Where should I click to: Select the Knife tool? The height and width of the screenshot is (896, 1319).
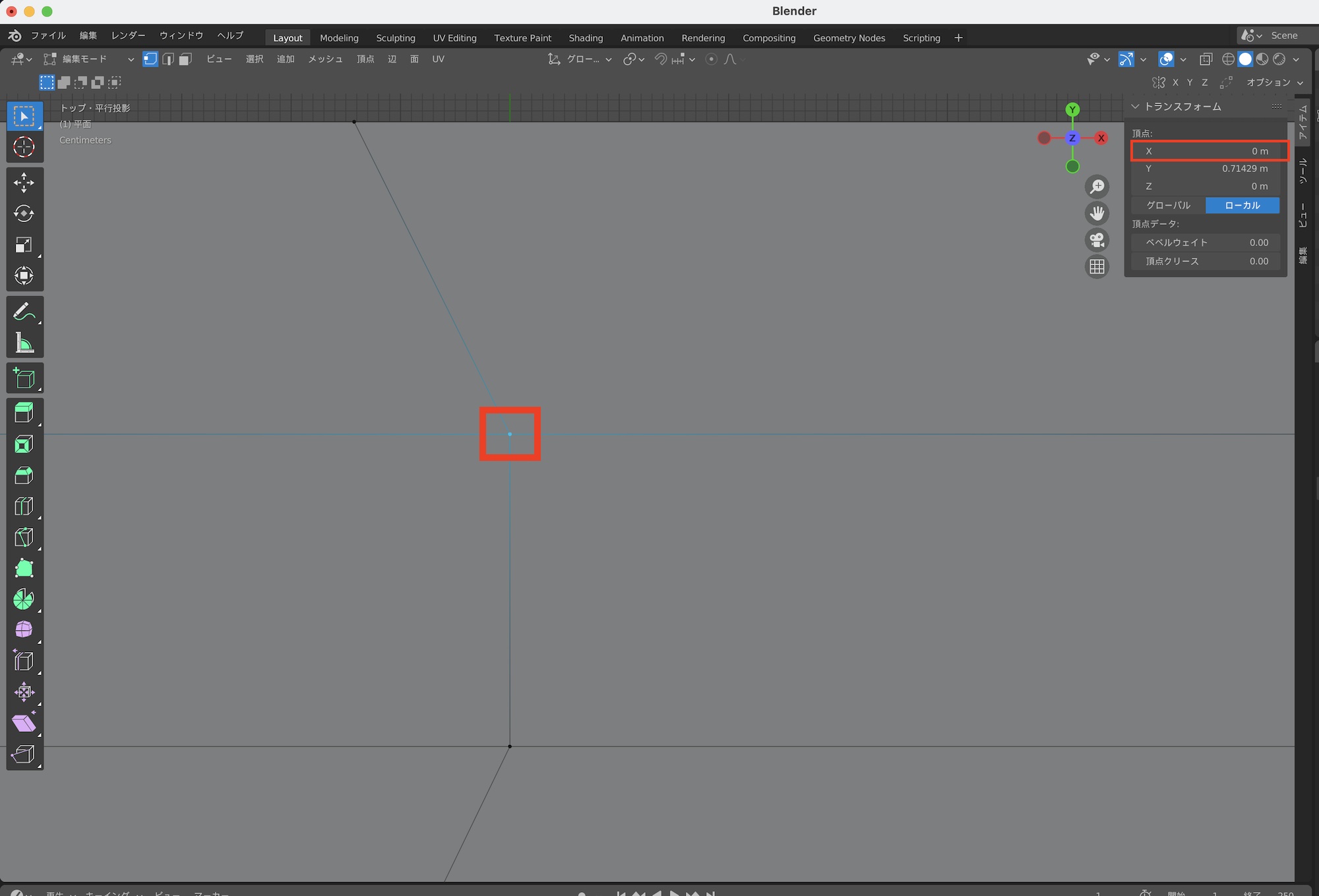click(24, 537)
